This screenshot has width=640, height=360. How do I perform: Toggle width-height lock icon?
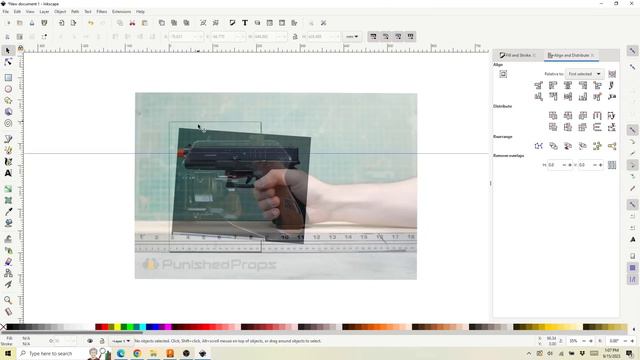click(x=295, y=37)
